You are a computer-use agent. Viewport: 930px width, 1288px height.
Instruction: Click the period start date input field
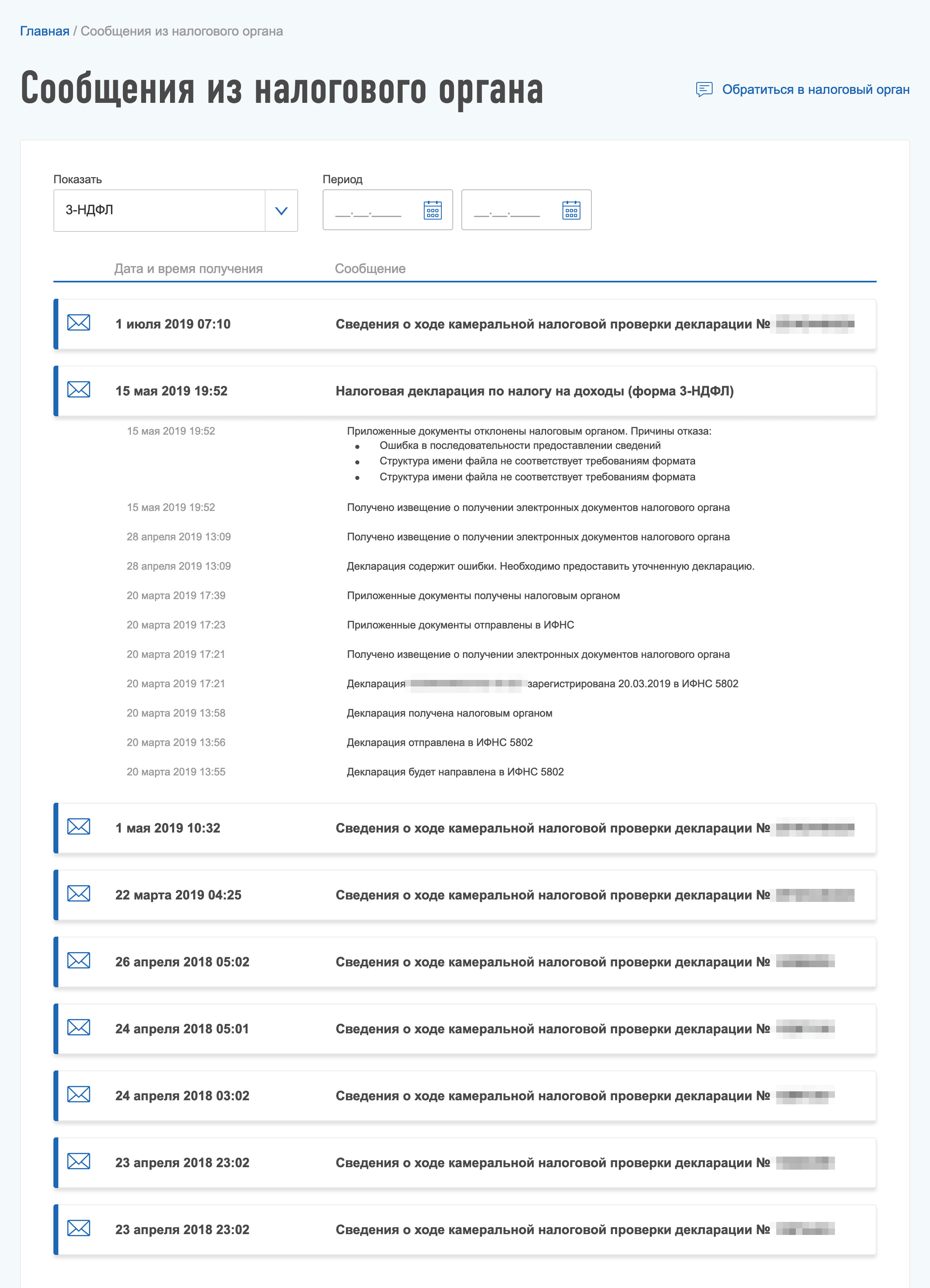tap(387, 210)
